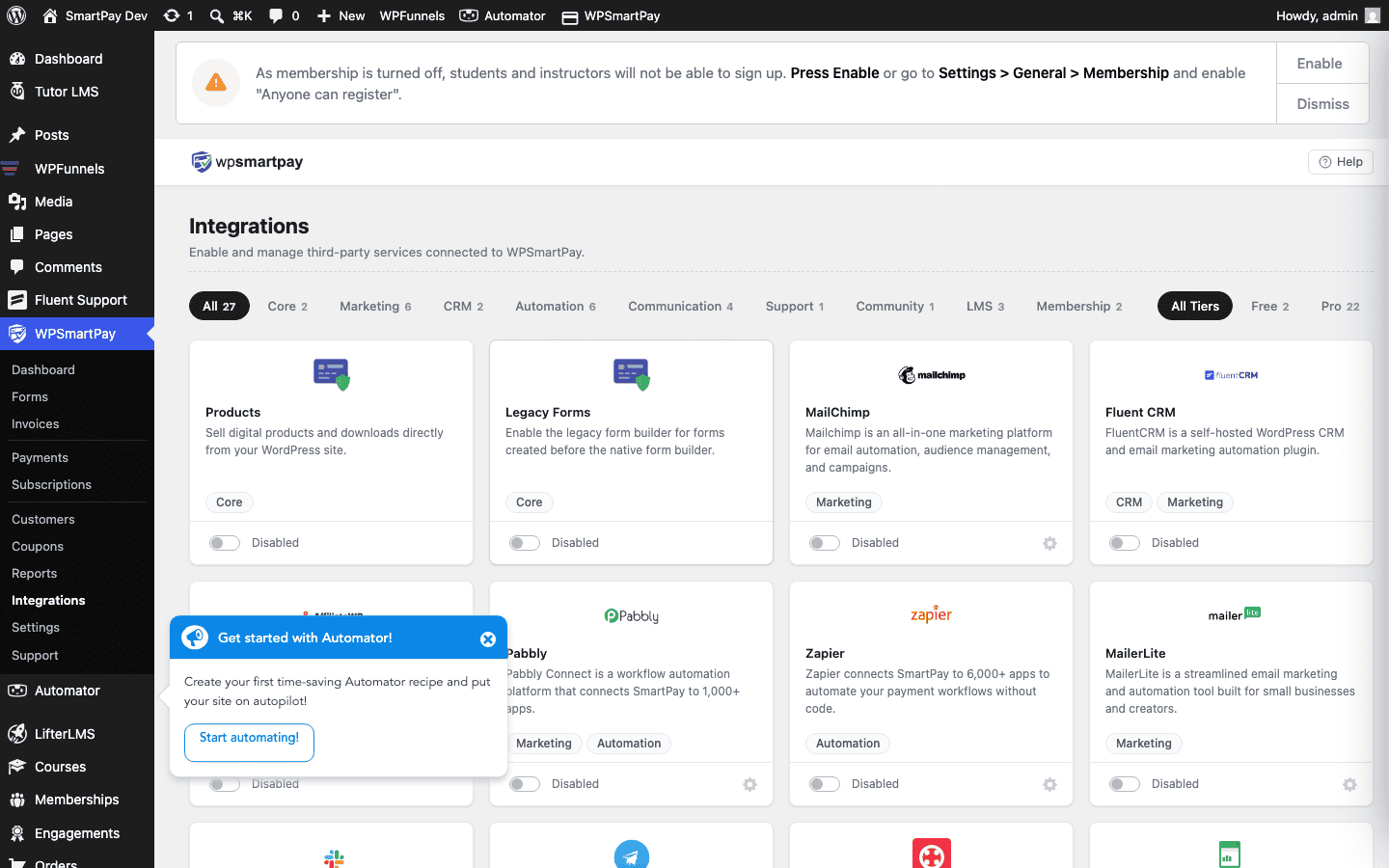Open Automator in the admin bar
The width and height of the screenshot is (1389, 868).
[x=502, y=15]
